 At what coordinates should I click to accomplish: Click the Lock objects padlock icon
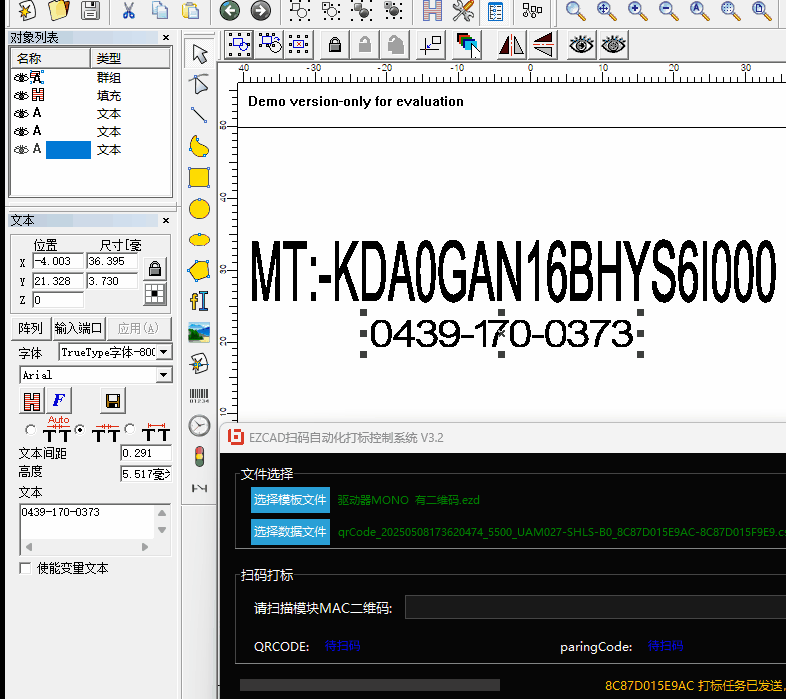coord(335,45)
